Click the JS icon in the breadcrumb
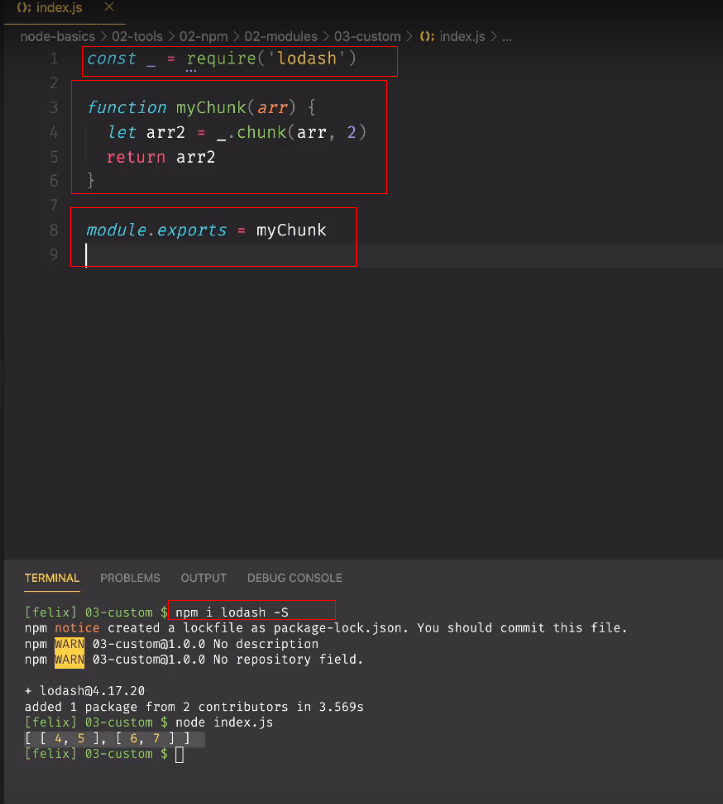The image size is (723, 804). pos(427,37)
